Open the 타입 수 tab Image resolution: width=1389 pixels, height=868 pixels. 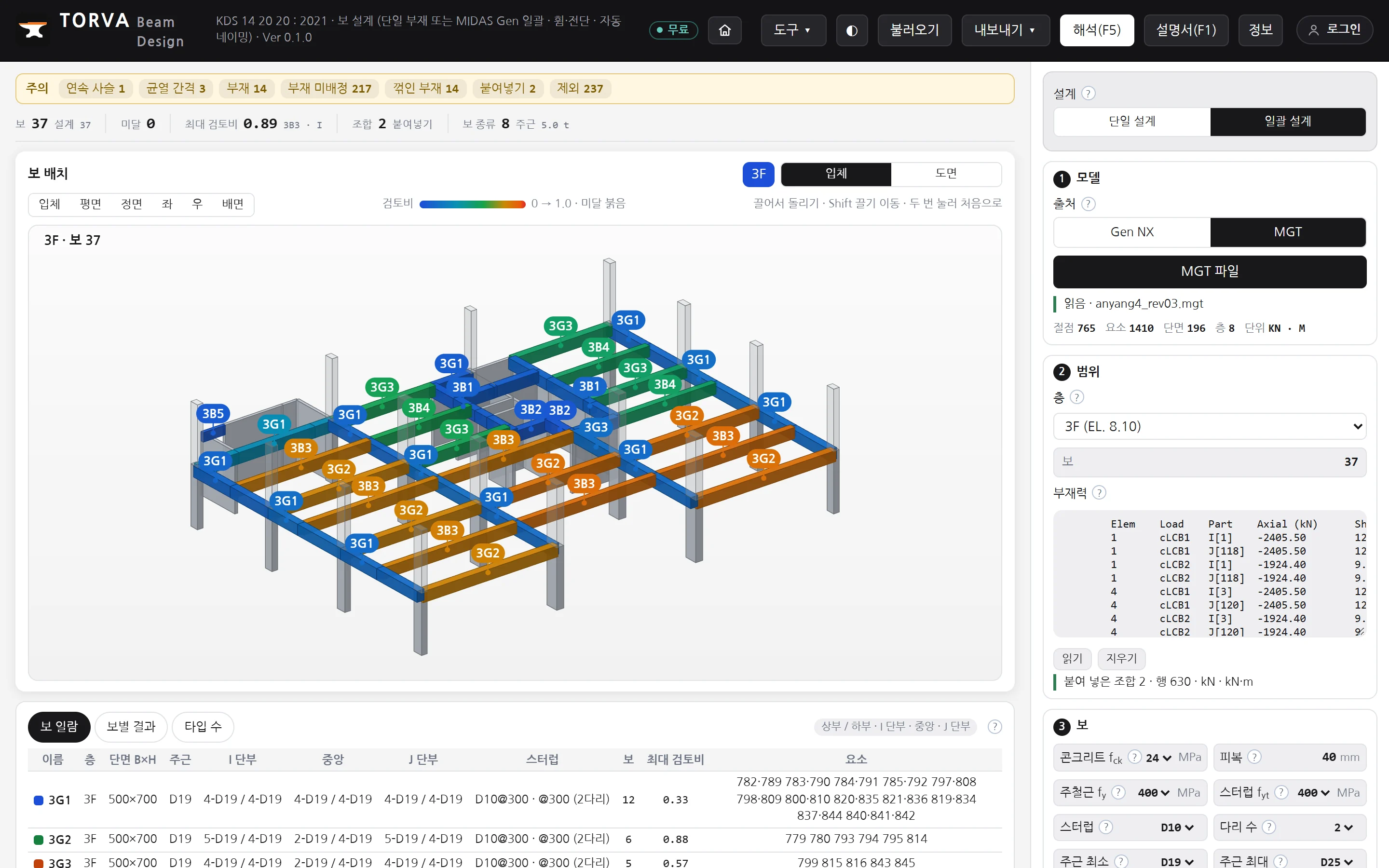tap(203, 727)
